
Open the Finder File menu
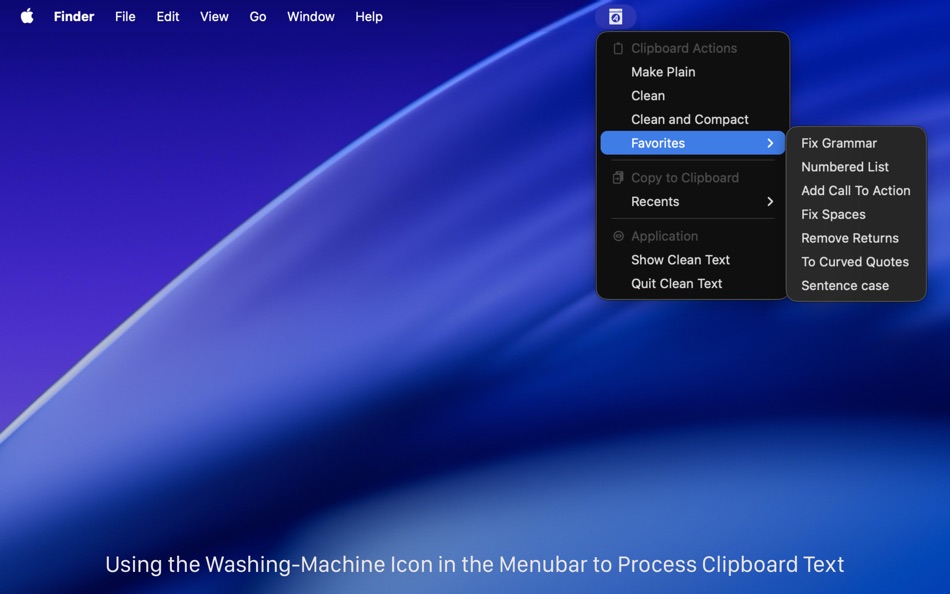[x=124, y=16]
